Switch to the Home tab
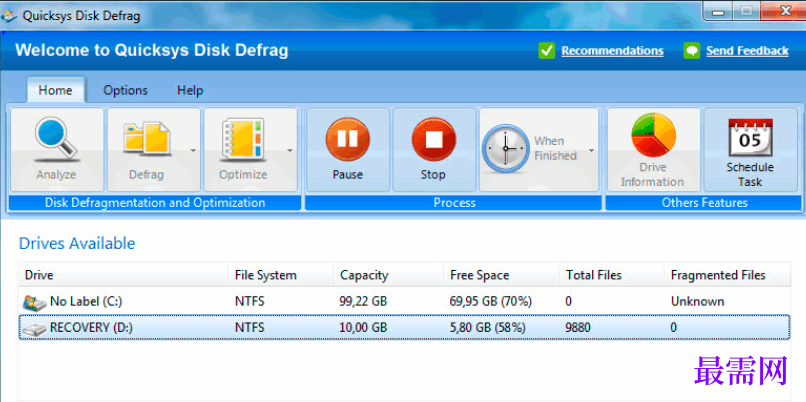 pyautogui.click(x=56, y=90)
